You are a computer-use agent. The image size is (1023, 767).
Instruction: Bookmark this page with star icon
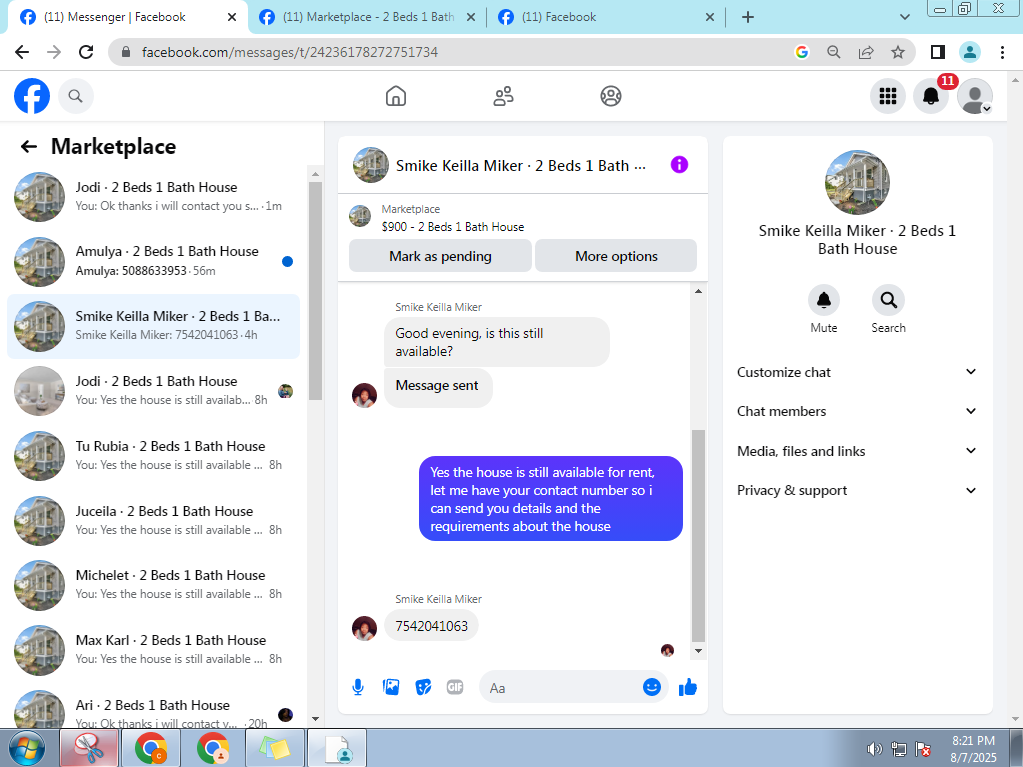(x=898, y=52)
